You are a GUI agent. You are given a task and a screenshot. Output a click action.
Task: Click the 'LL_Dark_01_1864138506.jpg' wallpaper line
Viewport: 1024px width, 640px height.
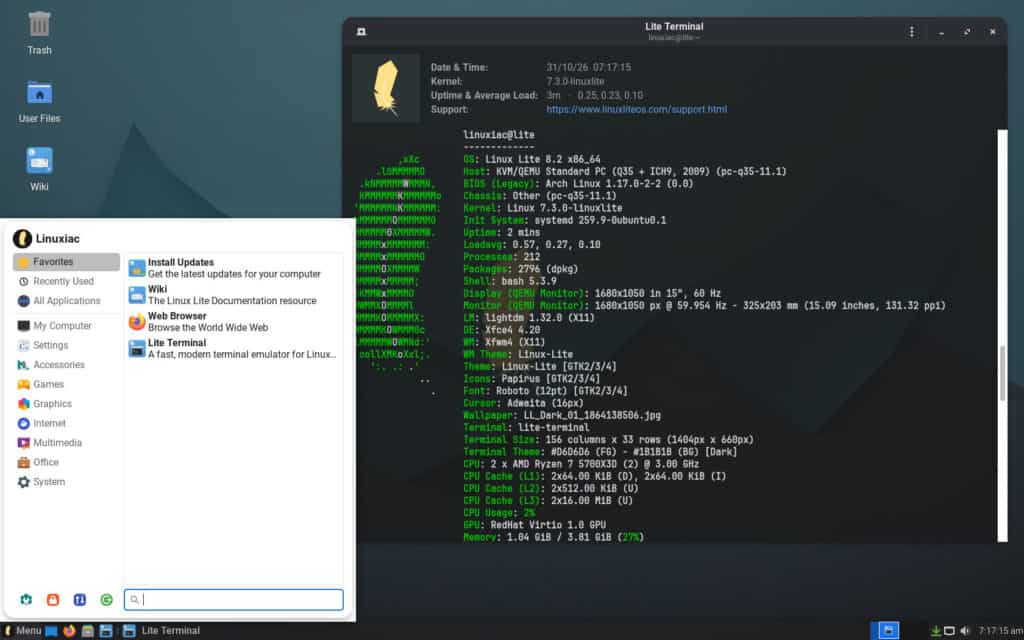(x=562, y=415)
